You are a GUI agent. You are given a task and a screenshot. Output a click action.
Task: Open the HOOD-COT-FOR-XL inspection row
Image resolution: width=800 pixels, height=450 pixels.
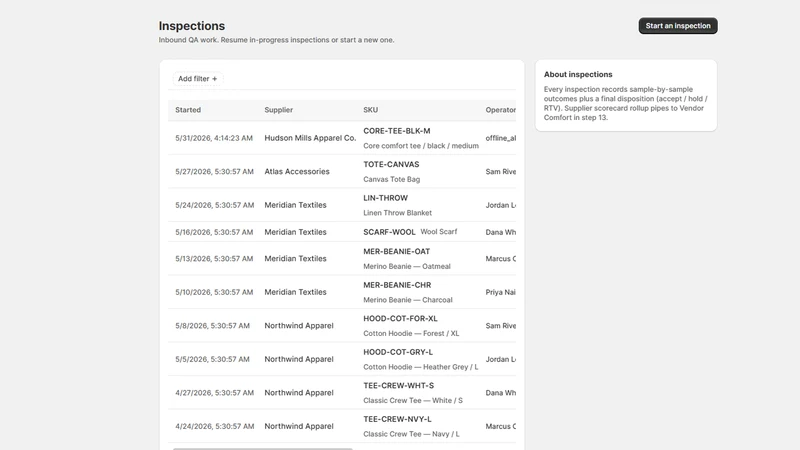pos(342,326)
